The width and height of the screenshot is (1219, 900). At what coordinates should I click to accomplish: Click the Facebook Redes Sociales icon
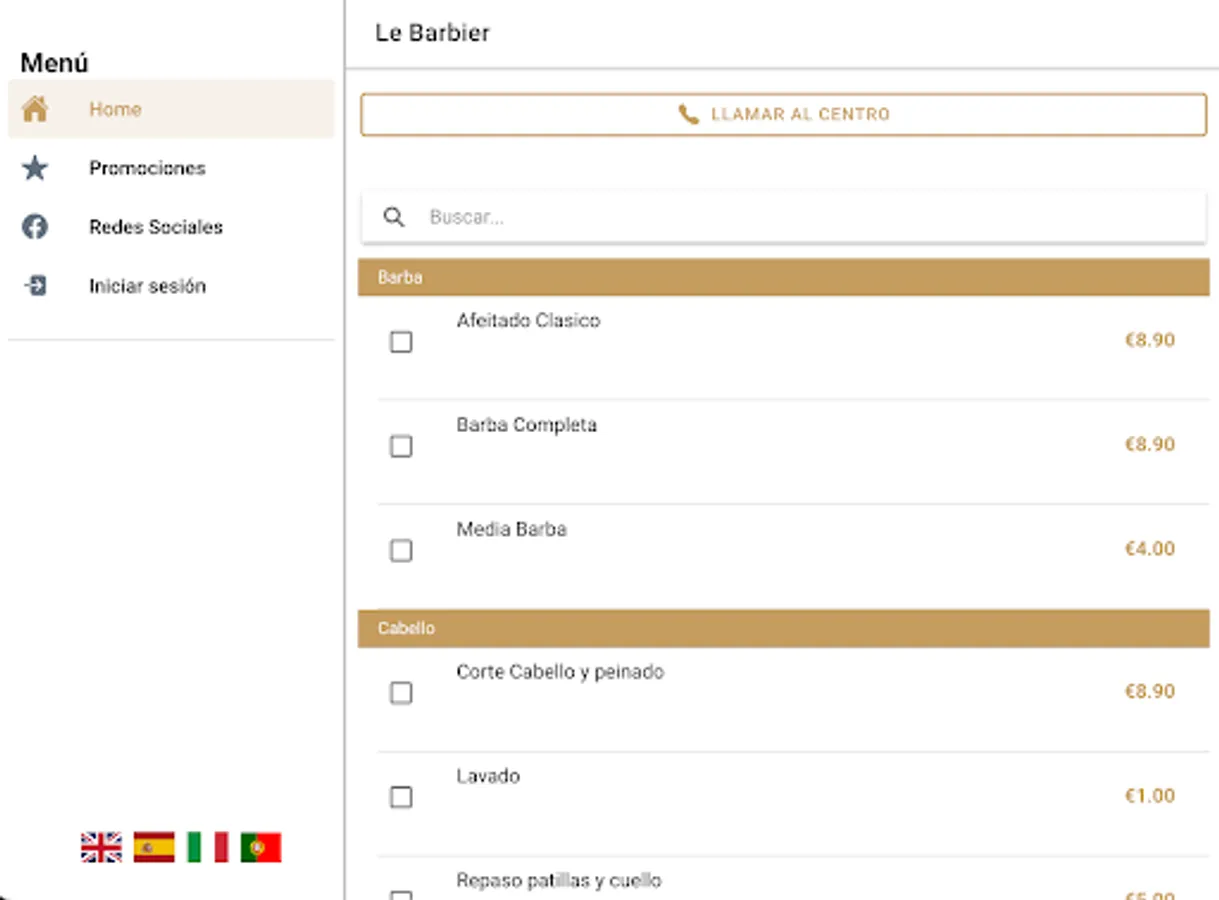click(x=35, y=227)
